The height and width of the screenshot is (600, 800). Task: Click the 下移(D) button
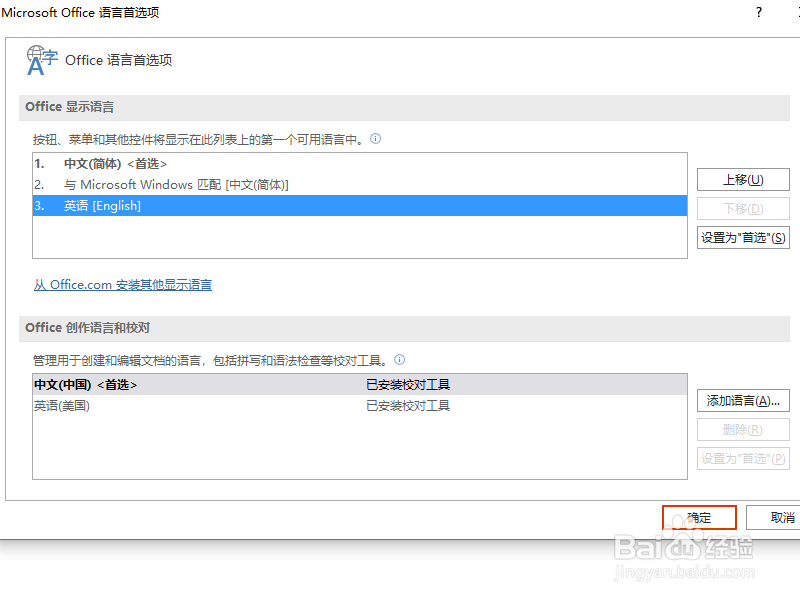[742, 208]
